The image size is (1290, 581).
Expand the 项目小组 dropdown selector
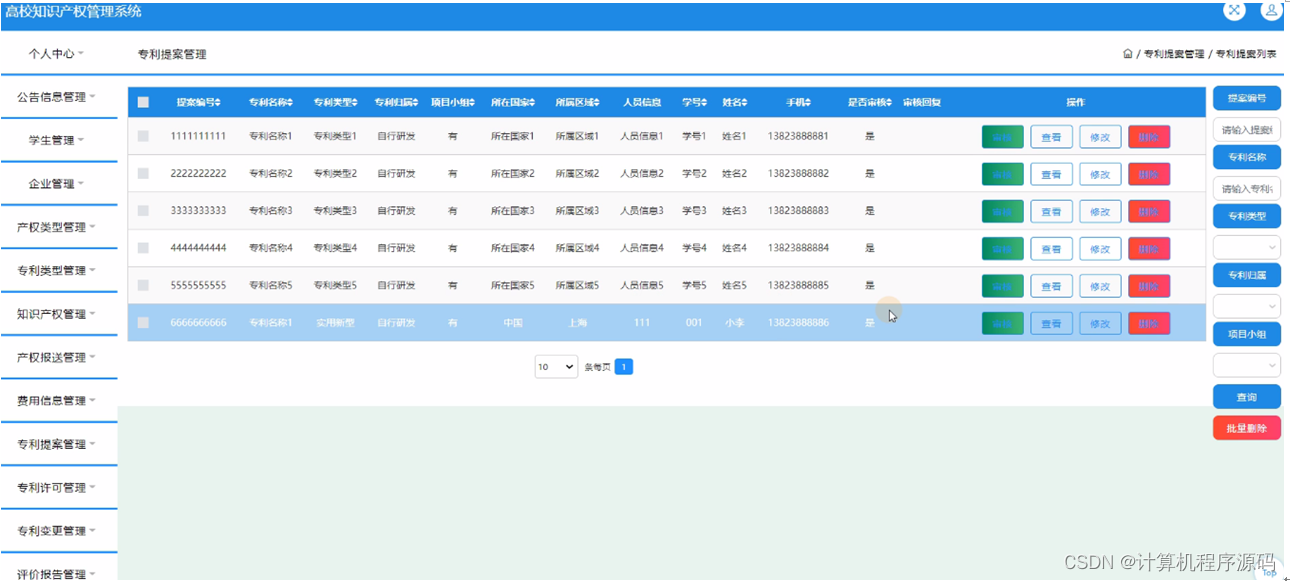[1247, 365]
